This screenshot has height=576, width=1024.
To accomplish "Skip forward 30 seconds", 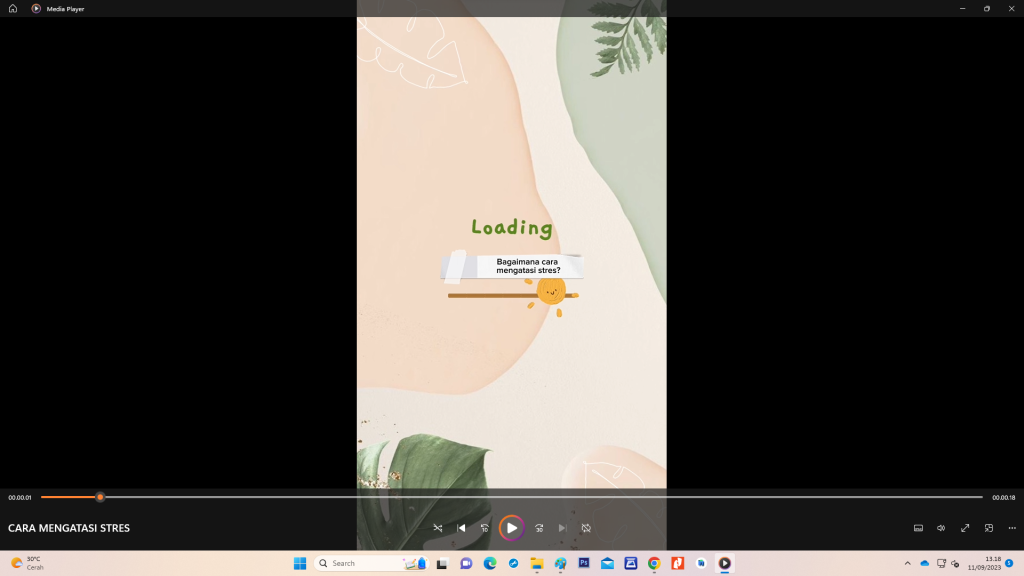I will (539, 528).
